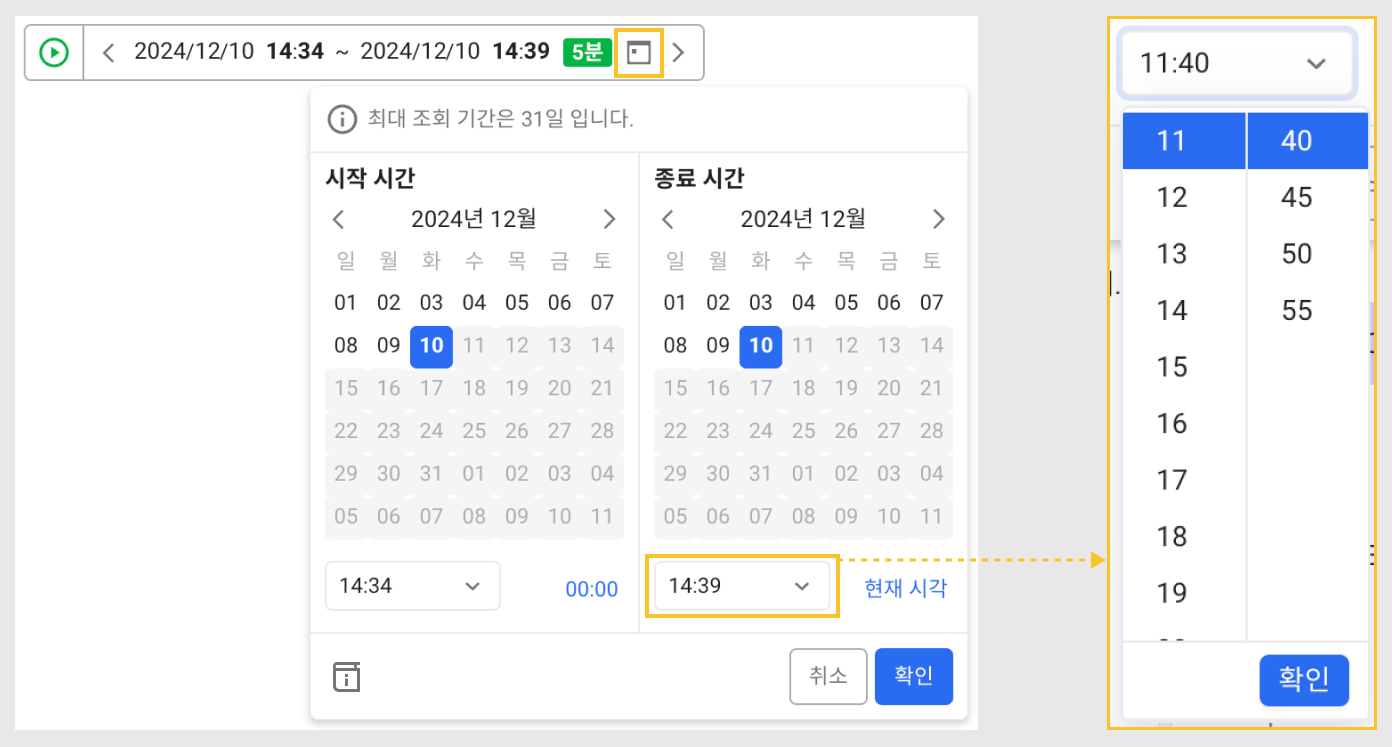Select day 10 in the 종료 시간 calendar
Image resolution: width=1392 pixels, height=747 pixels.
(x=761, y=346)
